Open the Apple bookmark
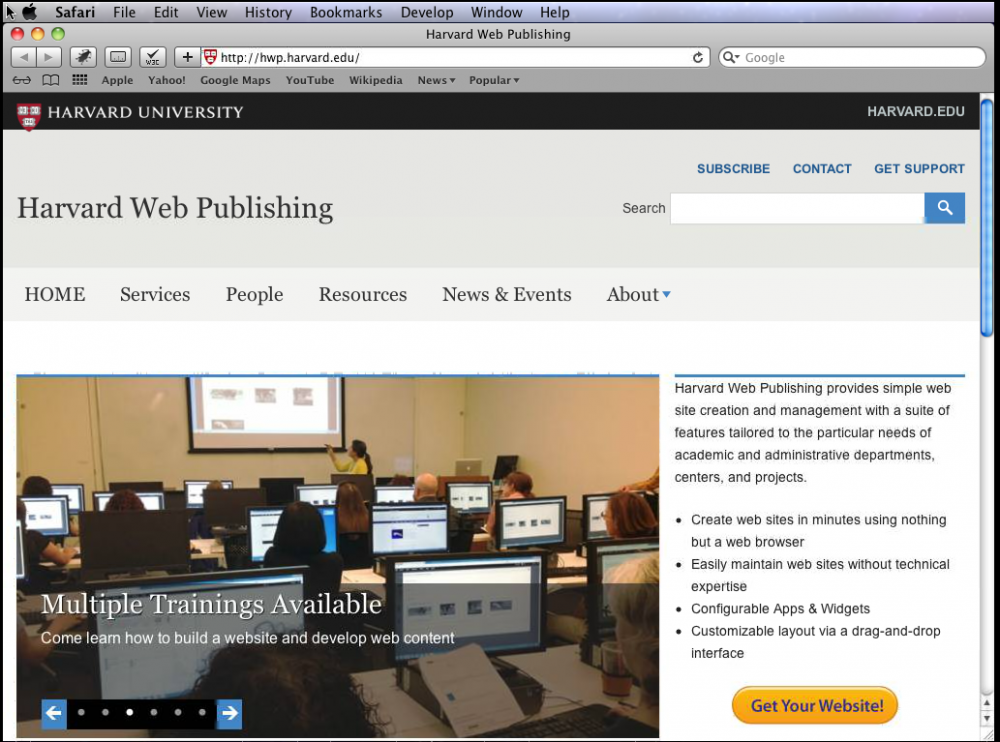Viewport: 1000px width, 742px height. point(117,80)
